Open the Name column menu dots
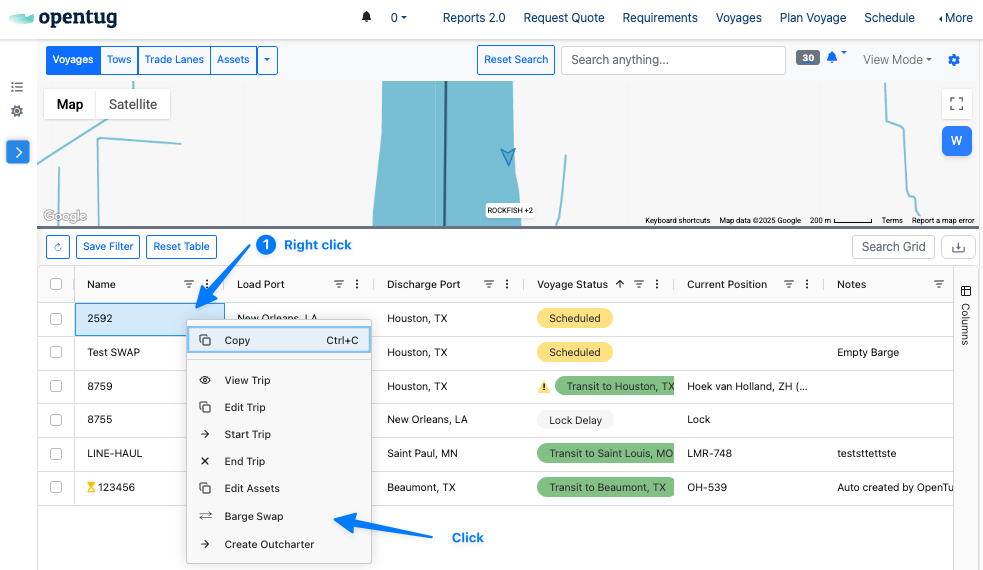The height and width of the screenshot is (570, 983). coord(207,284)
